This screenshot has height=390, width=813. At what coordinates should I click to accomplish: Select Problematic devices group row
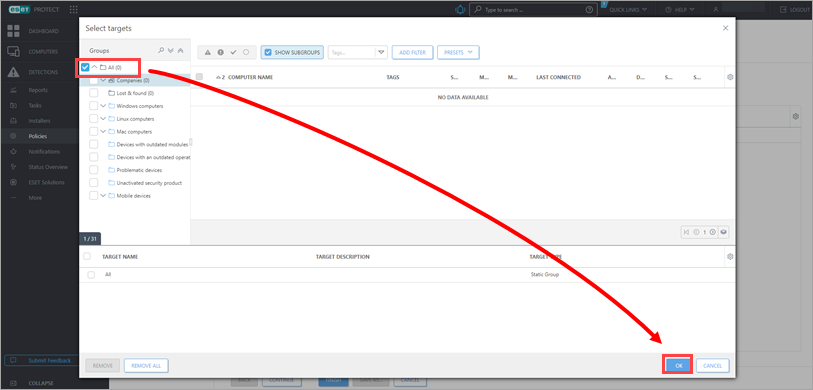tap(140, 170)
